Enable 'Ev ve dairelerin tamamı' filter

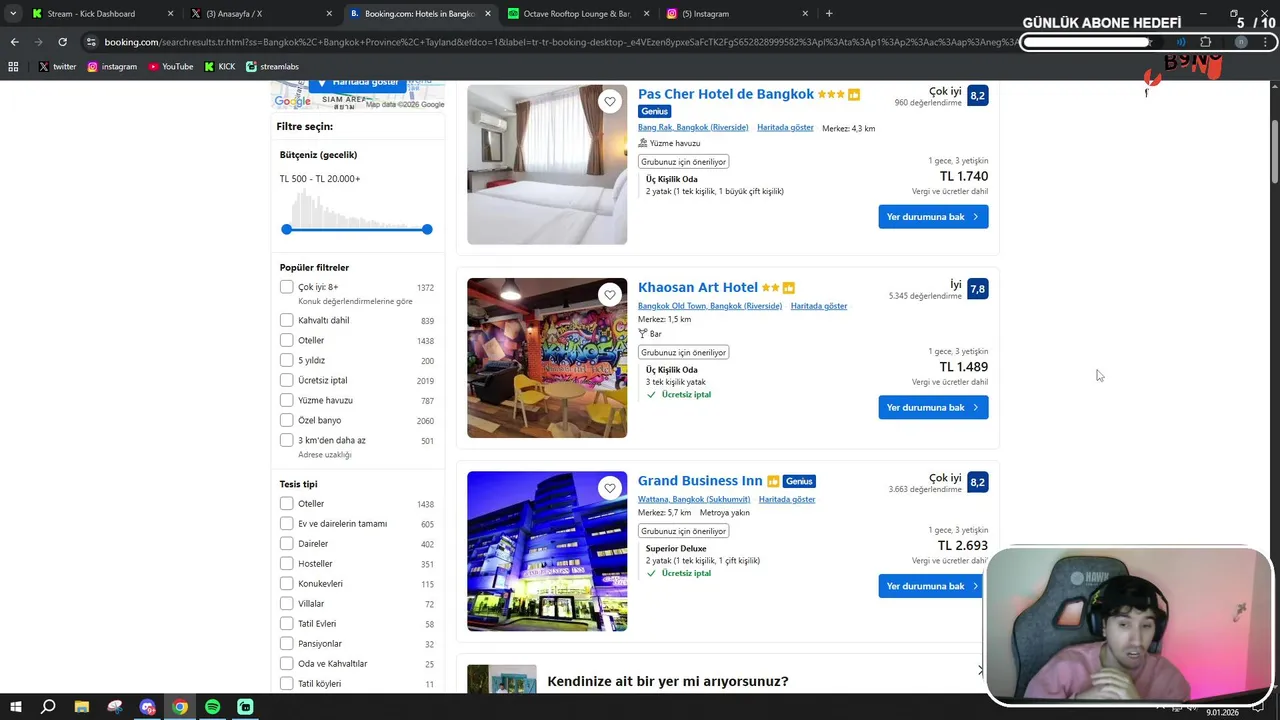(x=287, y=524)
